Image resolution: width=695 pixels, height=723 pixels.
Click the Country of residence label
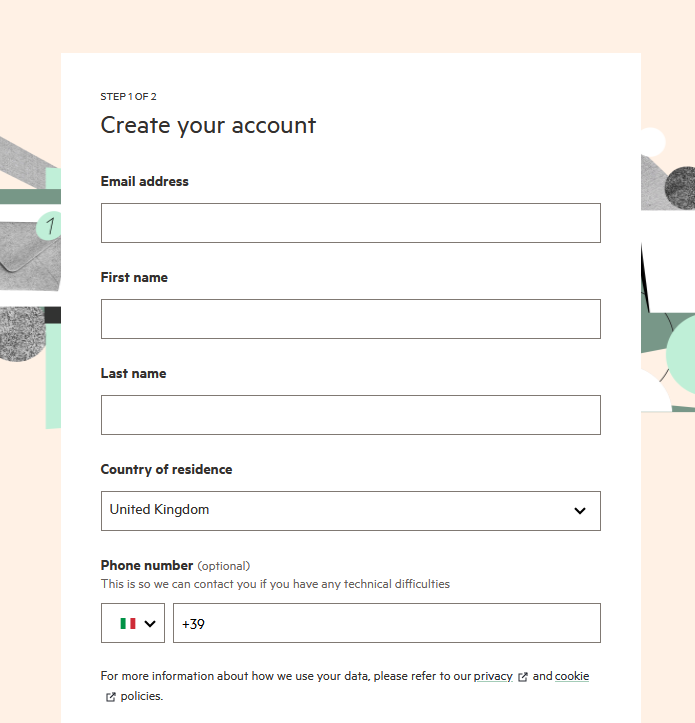click(x=166, y=469)
